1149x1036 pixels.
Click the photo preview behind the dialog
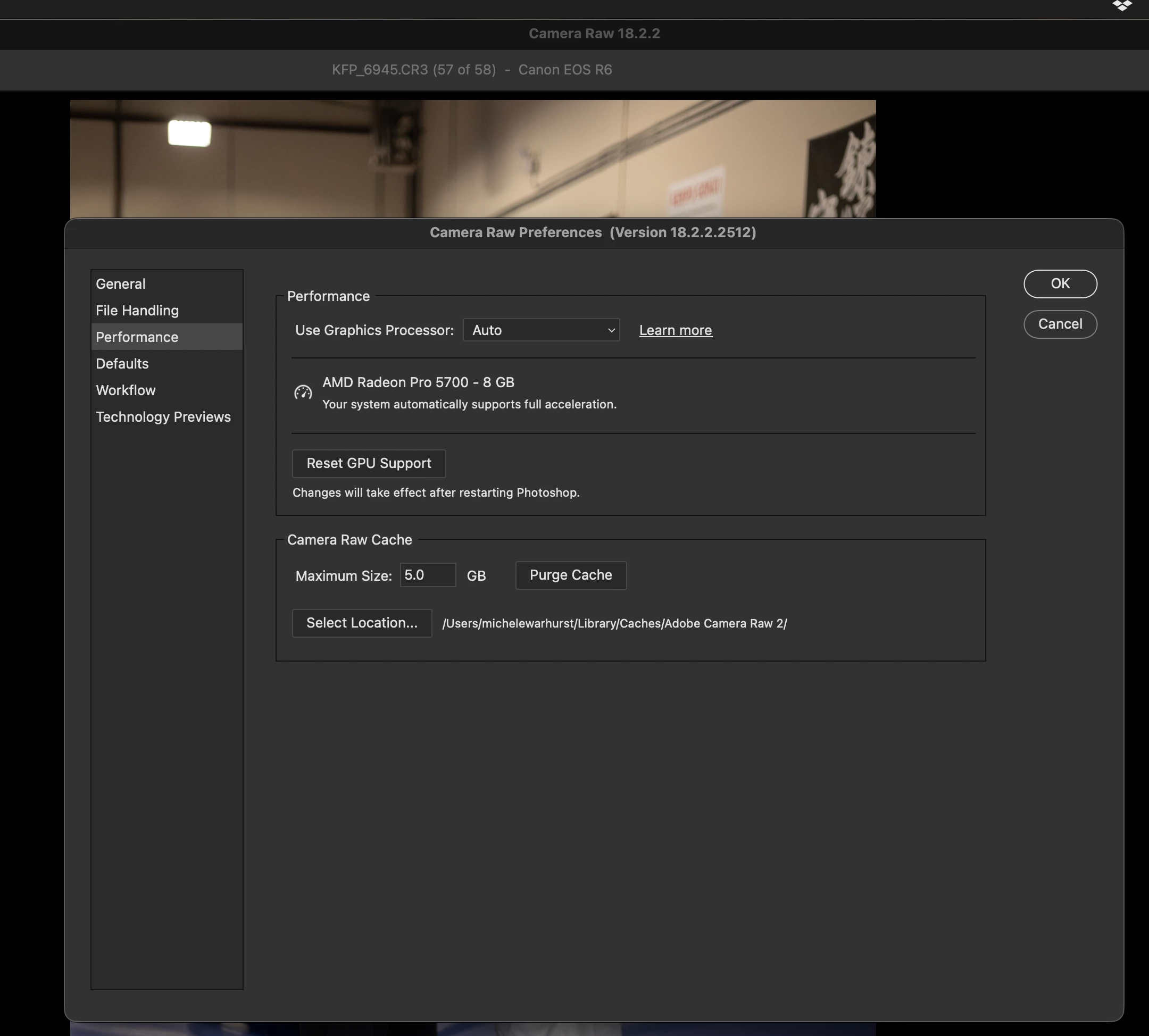[472, 158]
